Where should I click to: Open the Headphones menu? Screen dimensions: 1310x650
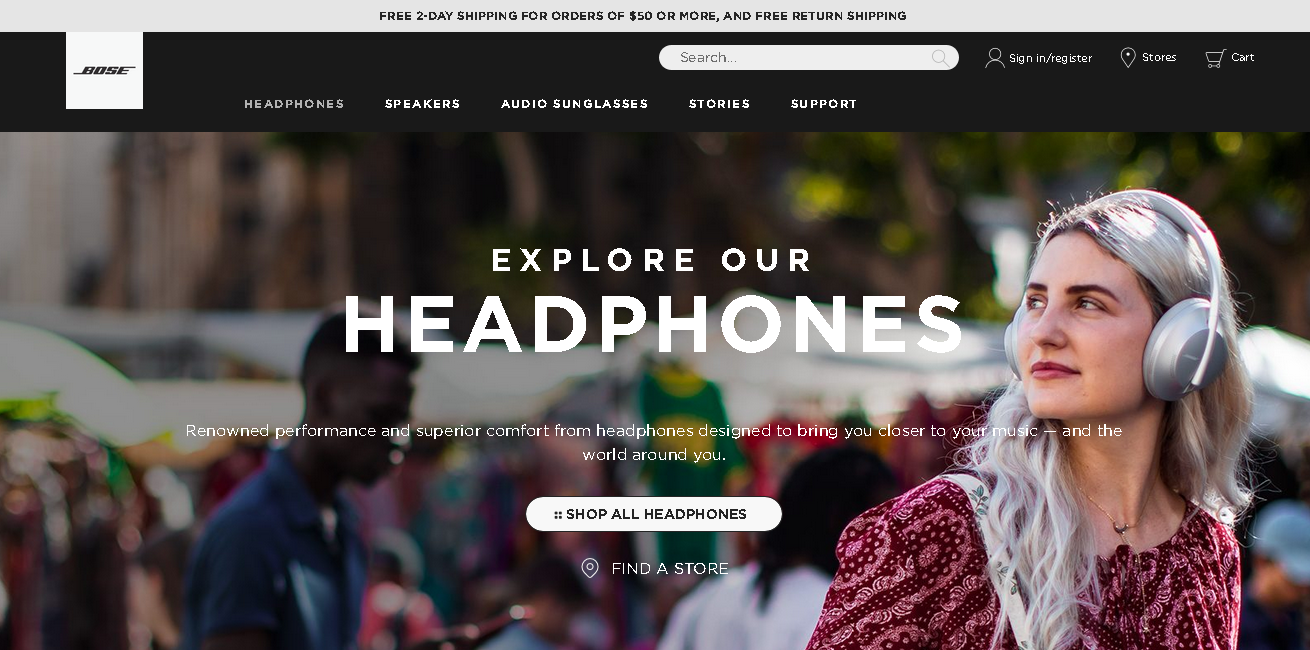[x=294, y=104]
